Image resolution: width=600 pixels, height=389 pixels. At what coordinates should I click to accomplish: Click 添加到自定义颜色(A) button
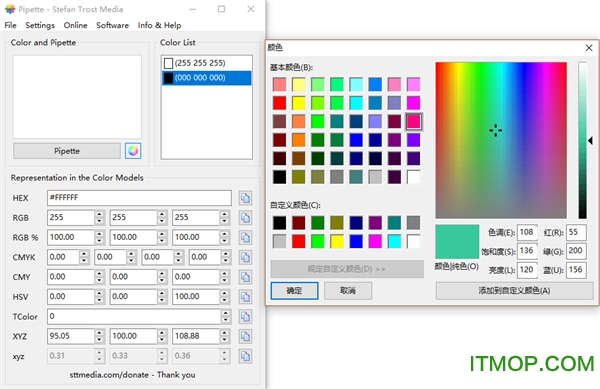tap(514, 291)
